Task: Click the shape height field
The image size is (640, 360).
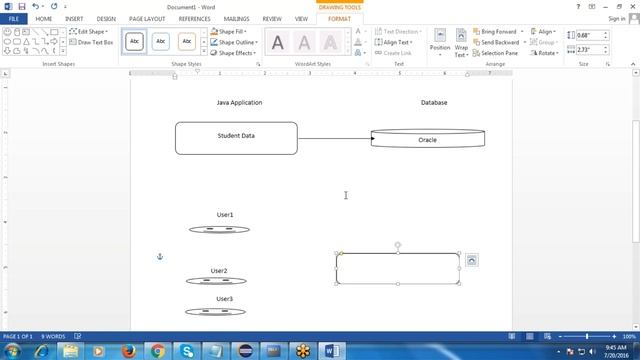Action: (589, 36)
